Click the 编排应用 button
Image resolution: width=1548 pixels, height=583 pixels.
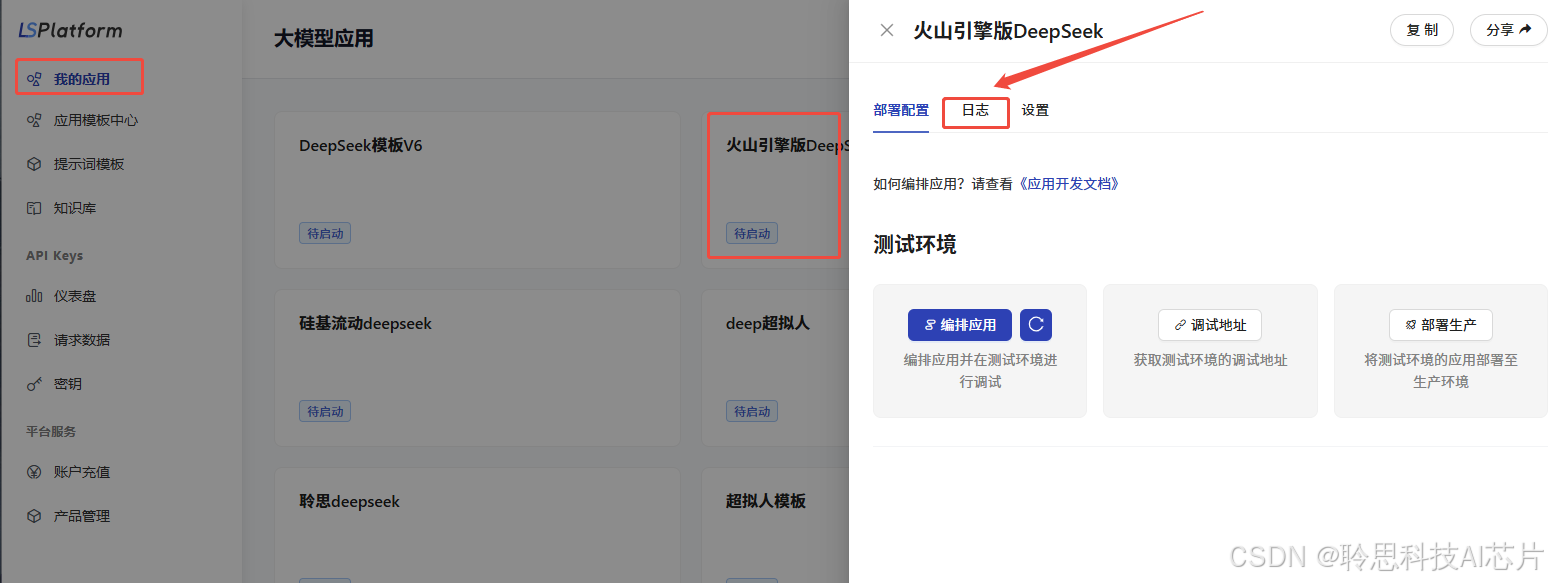(960, 325)
